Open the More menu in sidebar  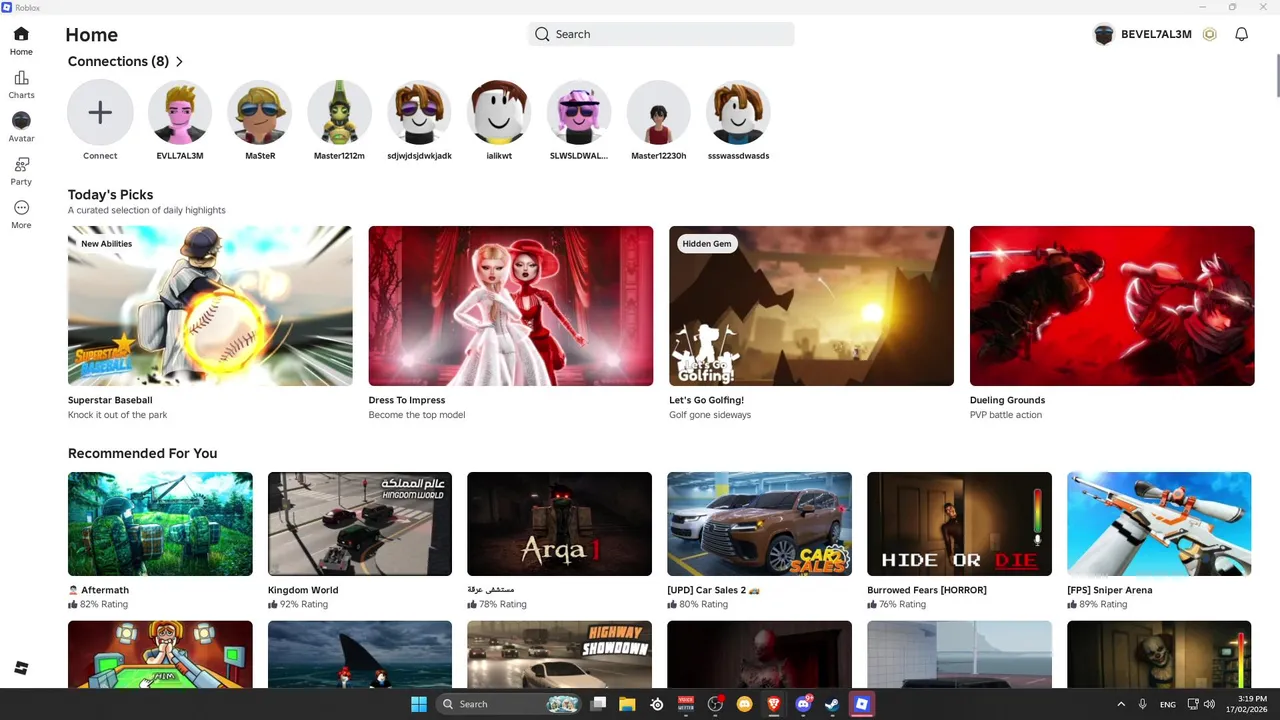click(21, 214)
